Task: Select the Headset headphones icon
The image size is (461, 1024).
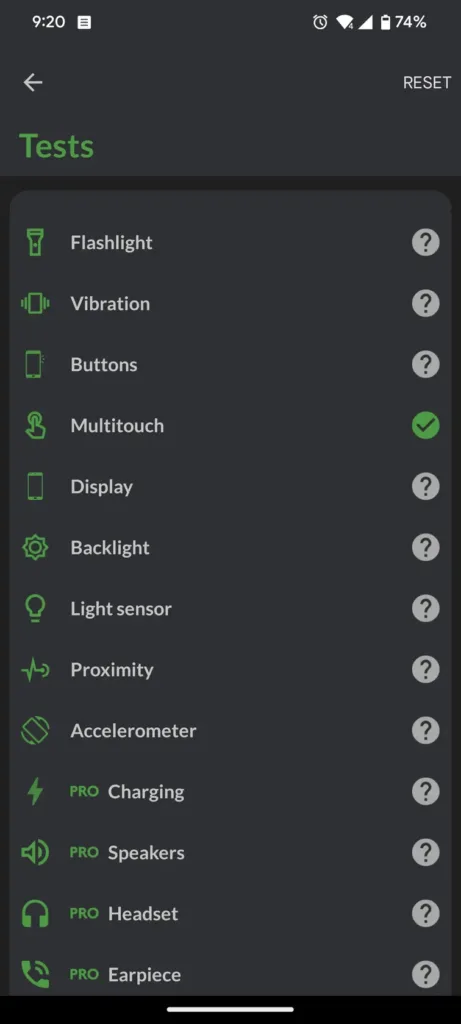Action: point(35,914)
